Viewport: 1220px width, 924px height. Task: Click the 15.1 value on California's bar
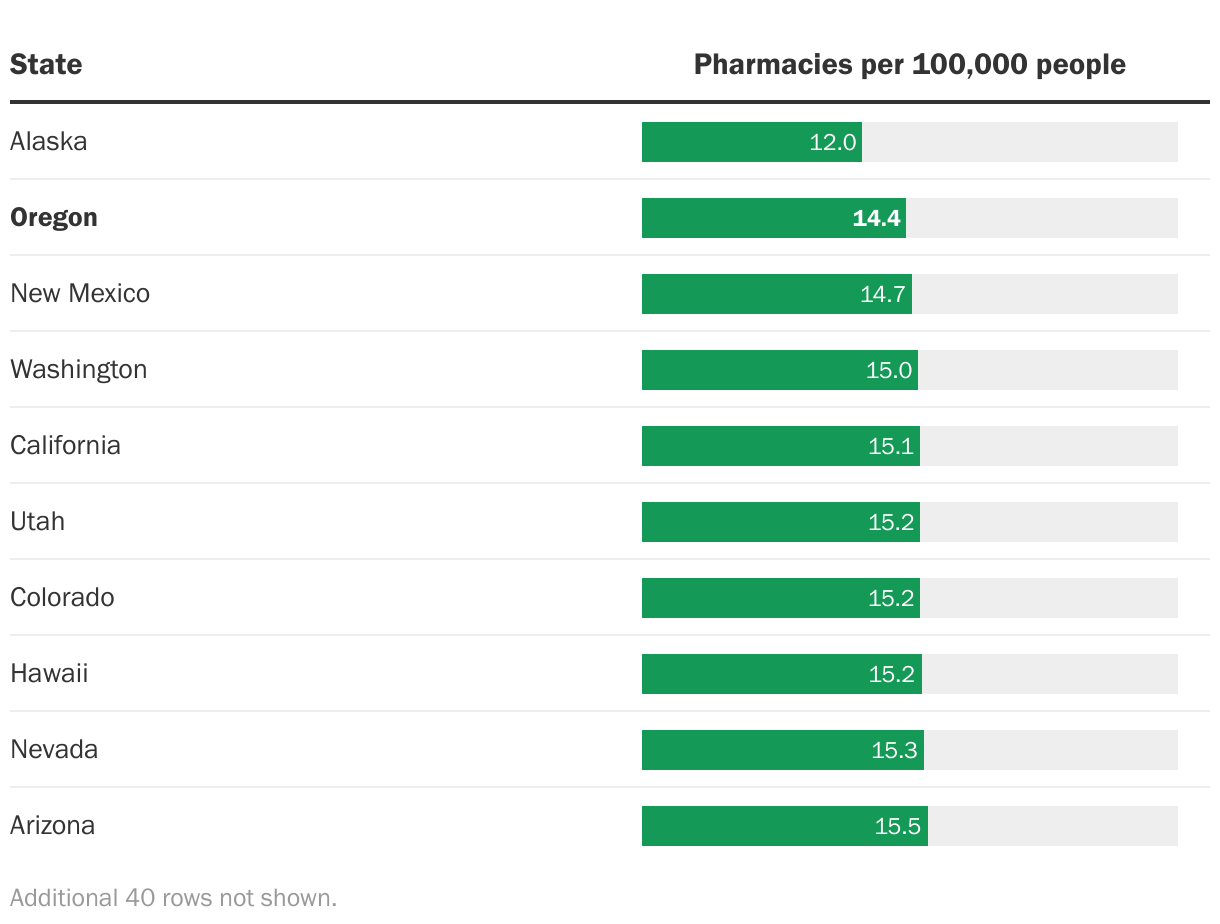(891, 446)
